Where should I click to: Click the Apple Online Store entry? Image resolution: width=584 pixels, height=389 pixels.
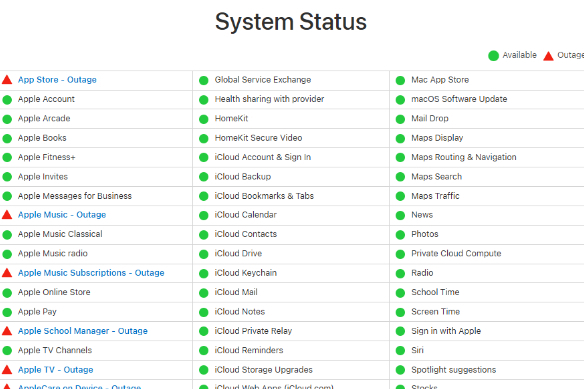(x=54, y=292)
